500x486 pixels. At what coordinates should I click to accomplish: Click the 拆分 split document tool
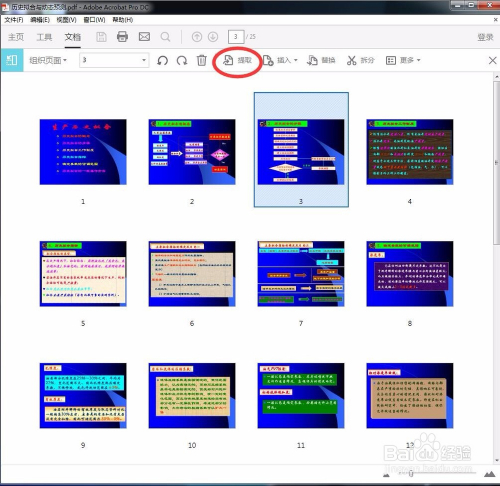click(361, 60)
